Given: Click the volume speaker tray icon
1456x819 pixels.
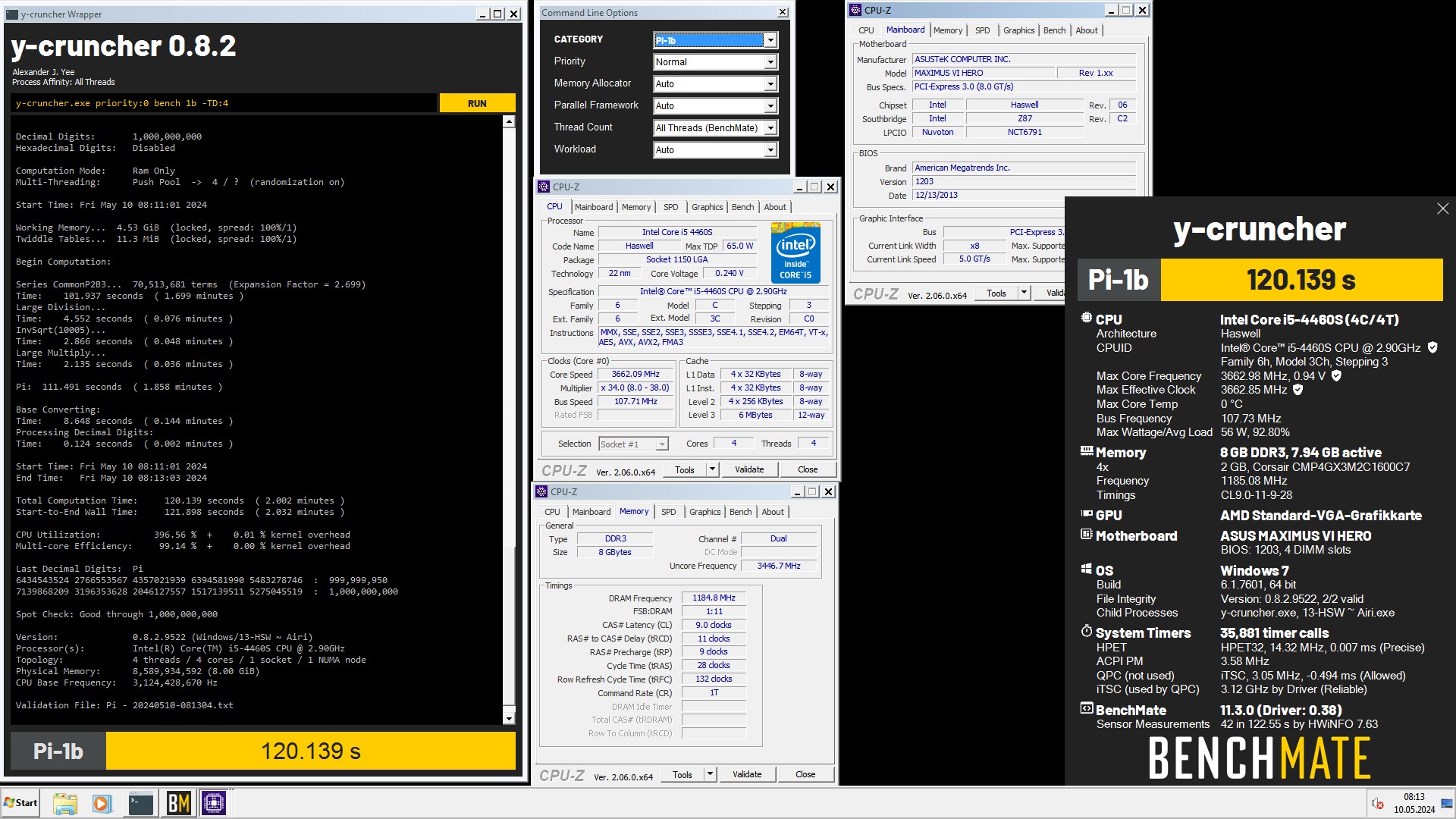Looking at the screenshot, I should 1377,803.
